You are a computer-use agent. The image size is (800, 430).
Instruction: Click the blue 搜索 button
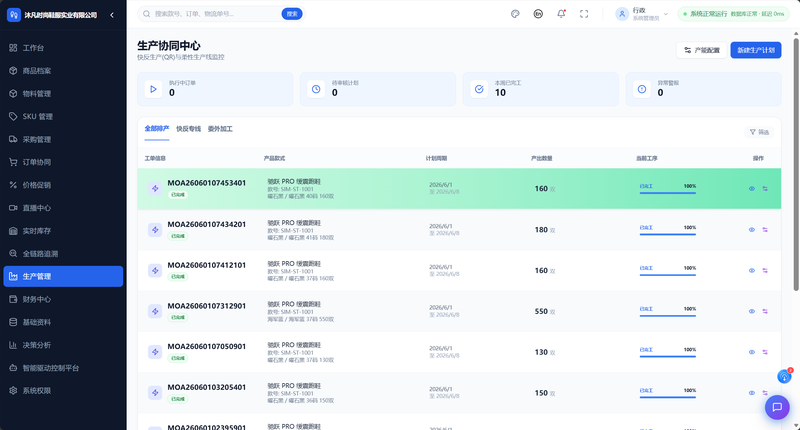tap(292, 14)
